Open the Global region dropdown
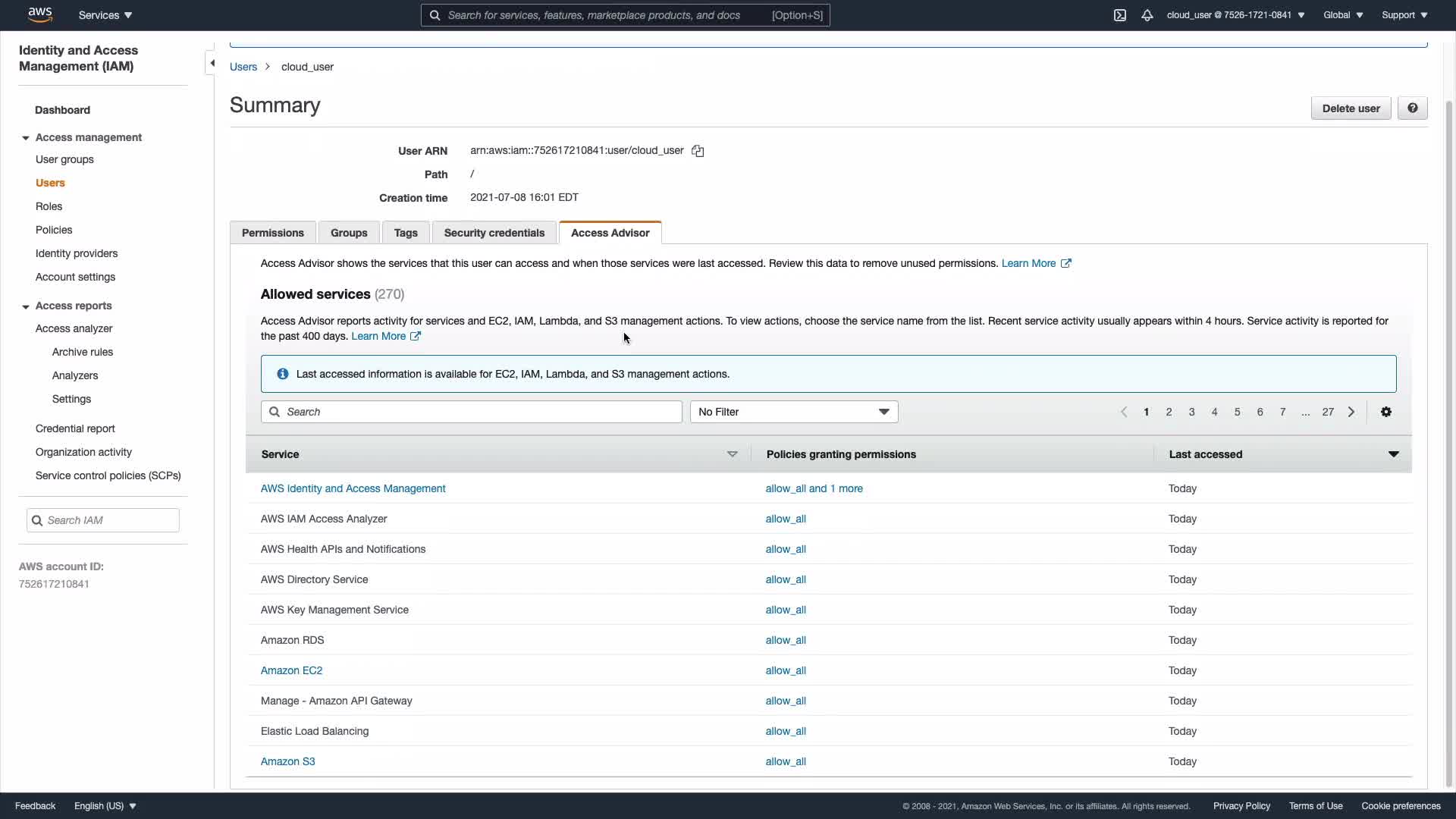1456x819 pixels. tap(1342, 15)
